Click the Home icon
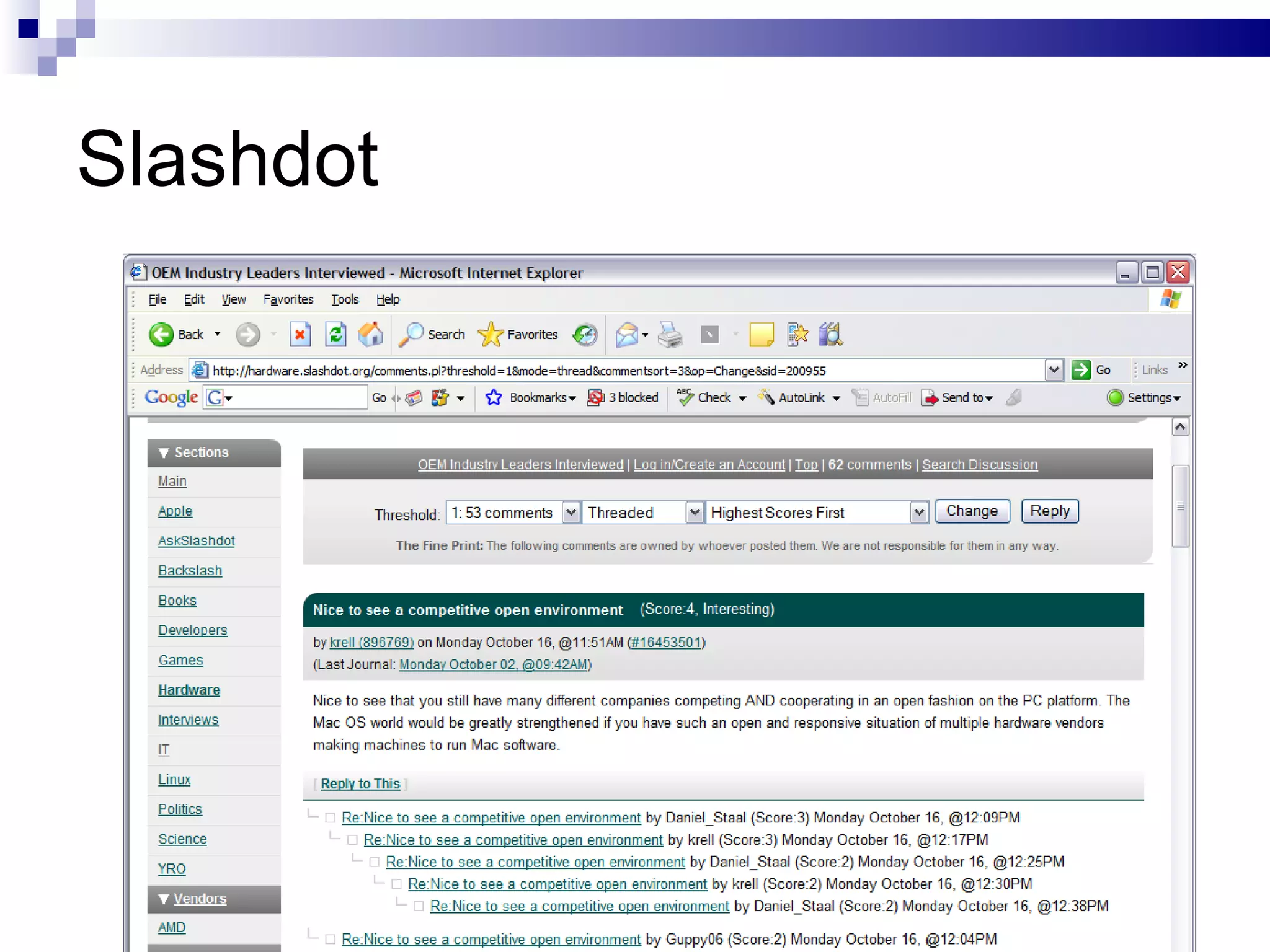The width and height of the screenshot is (1270, 952). [371, 335]
